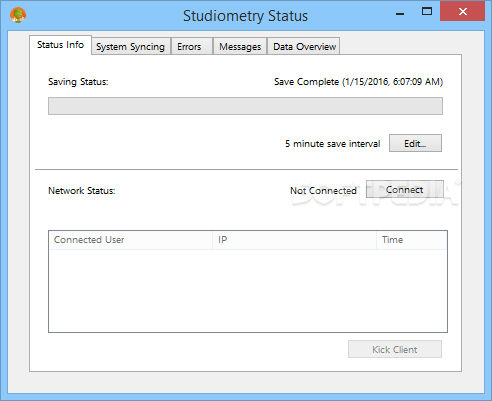Viewport: 492px width, 401px height.
Task: Click the Studiometry app icon in title bar
Action: point(18,15)
